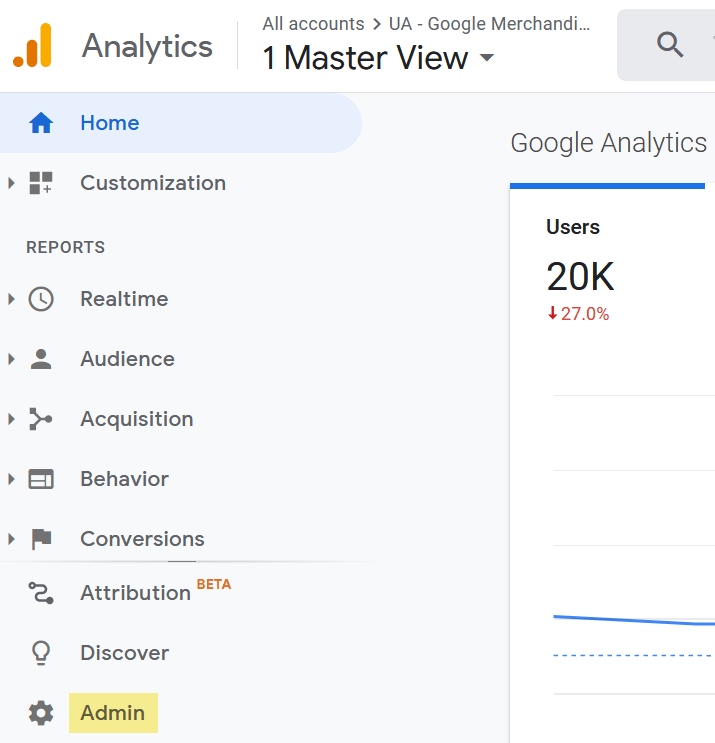This screenshot has height=743, width=715.
Task: Click the All accounts breadcrumb link
Action: [313, 24]
